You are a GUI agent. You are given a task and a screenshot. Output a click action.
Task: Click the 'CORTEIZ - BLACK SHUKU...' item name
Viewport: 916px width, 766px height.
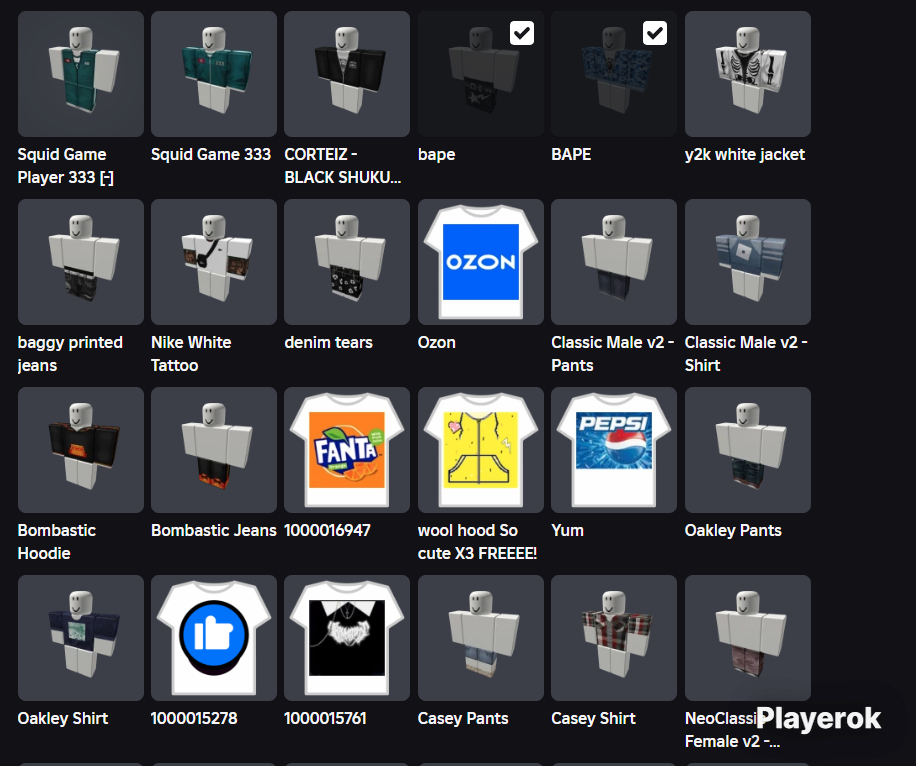click(343, 166)
